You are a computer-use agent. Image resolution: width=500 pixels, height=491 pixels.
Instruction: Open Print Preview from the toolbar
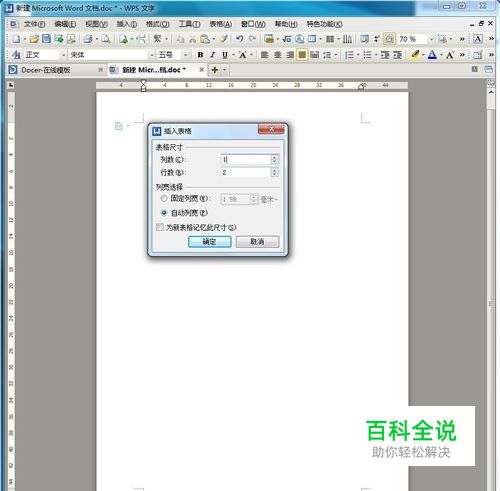click(x=106, y=39)
